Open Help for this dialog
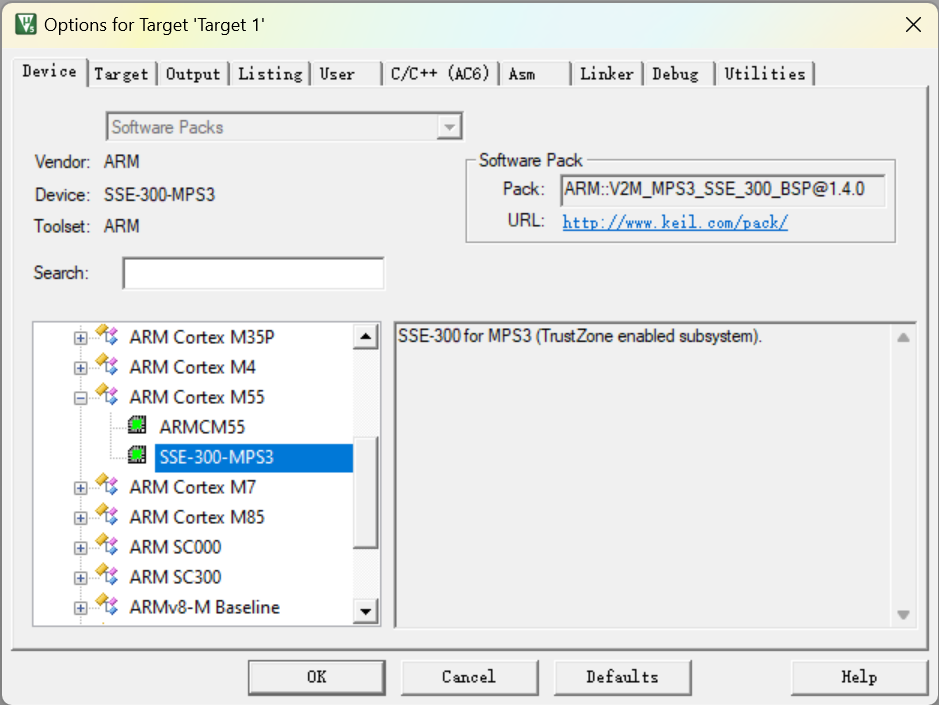This screenshot has height=705, width=939. (859, 677)
